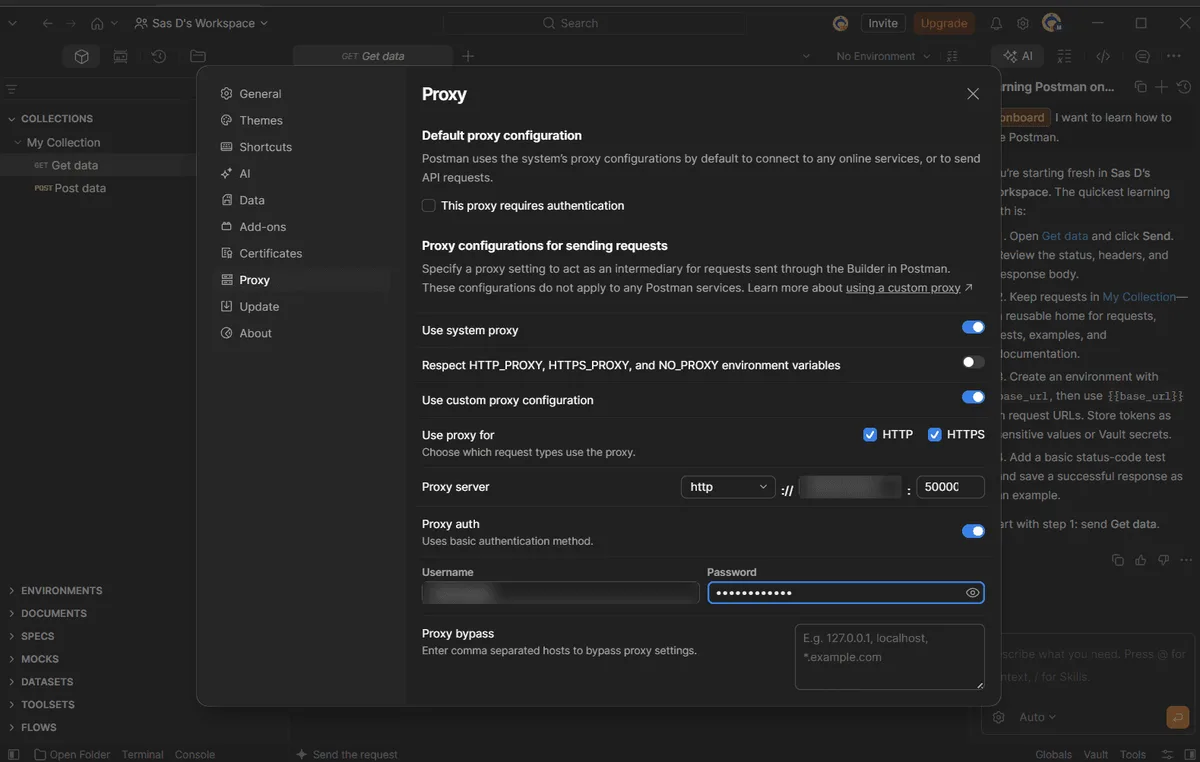Viewport: 1200px width, 762px height.
Task: Go back with the left arrow
Action: [48, 23]
